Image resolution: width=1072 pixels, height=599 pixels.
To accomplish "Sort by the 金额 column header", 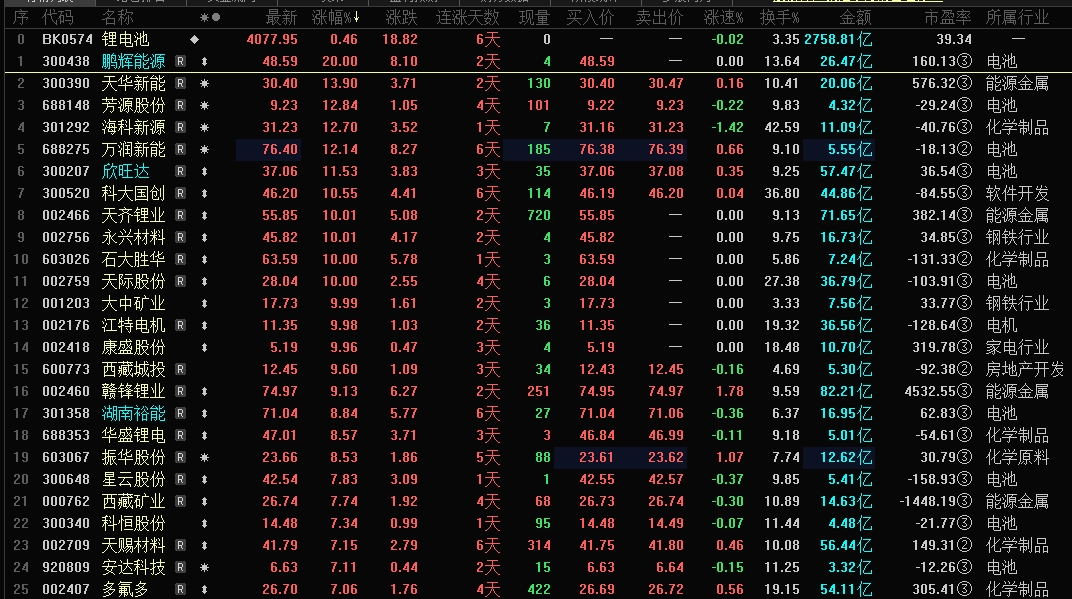I will (856, 17).
